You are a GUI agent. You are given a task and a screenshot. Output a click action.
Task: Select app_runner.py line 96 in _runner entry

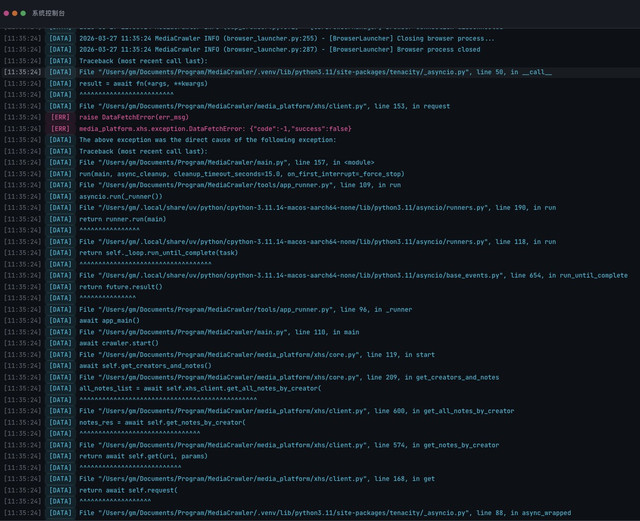coord(245,309)
